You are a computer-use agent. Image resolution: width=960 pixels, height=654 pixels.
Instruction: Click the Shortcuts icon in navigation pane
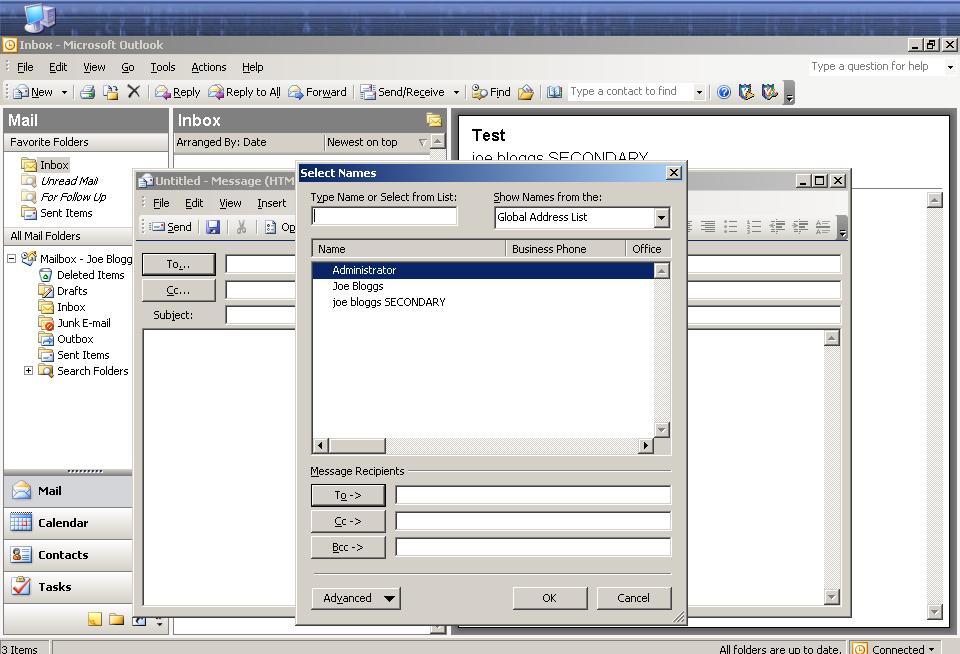[x=139, y=620]
